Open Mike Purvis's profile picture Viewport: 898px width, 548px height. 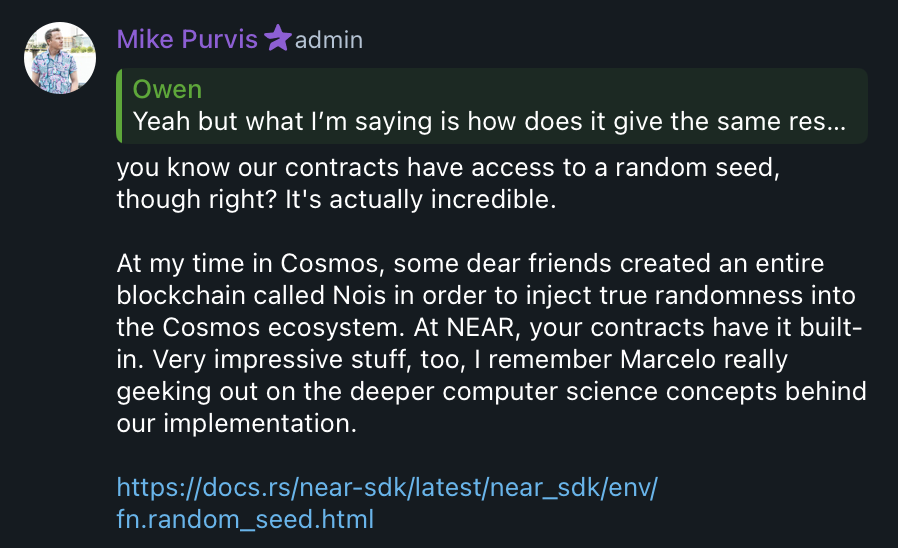click(x=60, y=58)
